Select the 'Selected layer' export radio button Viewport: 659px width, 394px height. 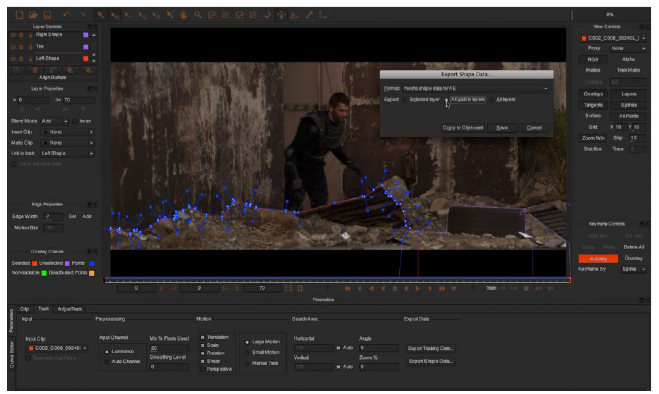[405, 100]
